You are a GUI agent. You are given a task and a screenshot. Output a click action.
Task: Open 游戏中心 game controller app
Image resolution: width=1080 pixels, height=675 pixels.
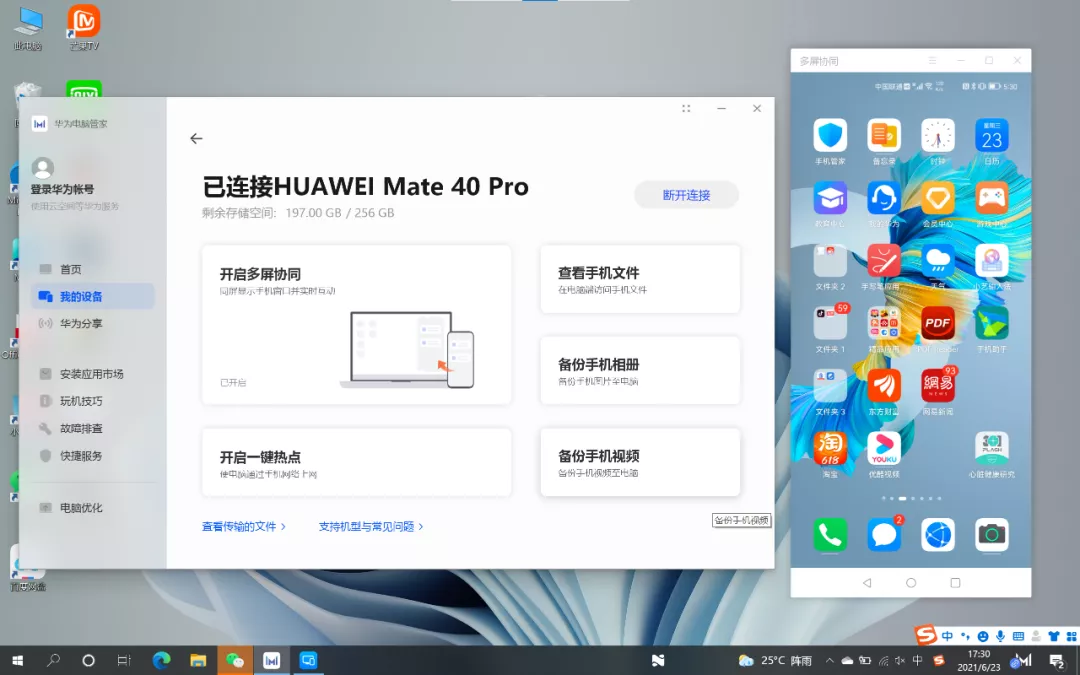pyautogui.click(x=992, y=198)
